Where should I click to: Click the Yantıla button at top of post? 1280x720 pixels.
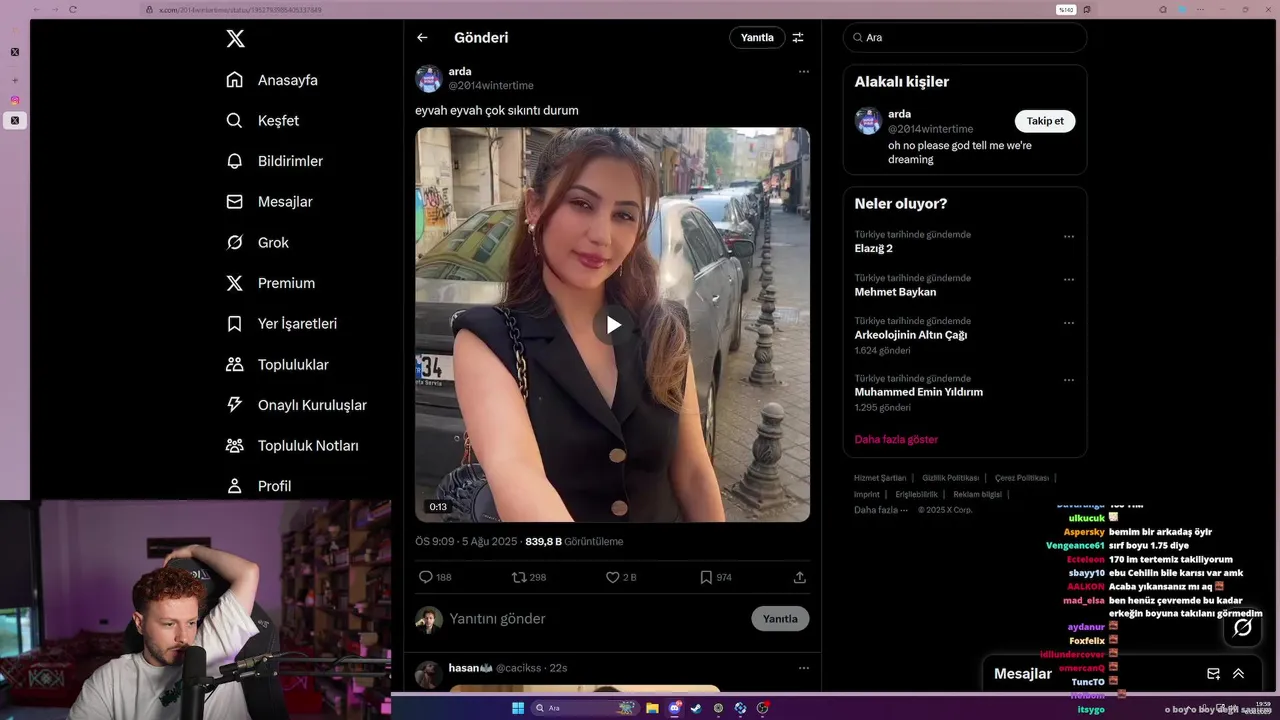point(757,38)
